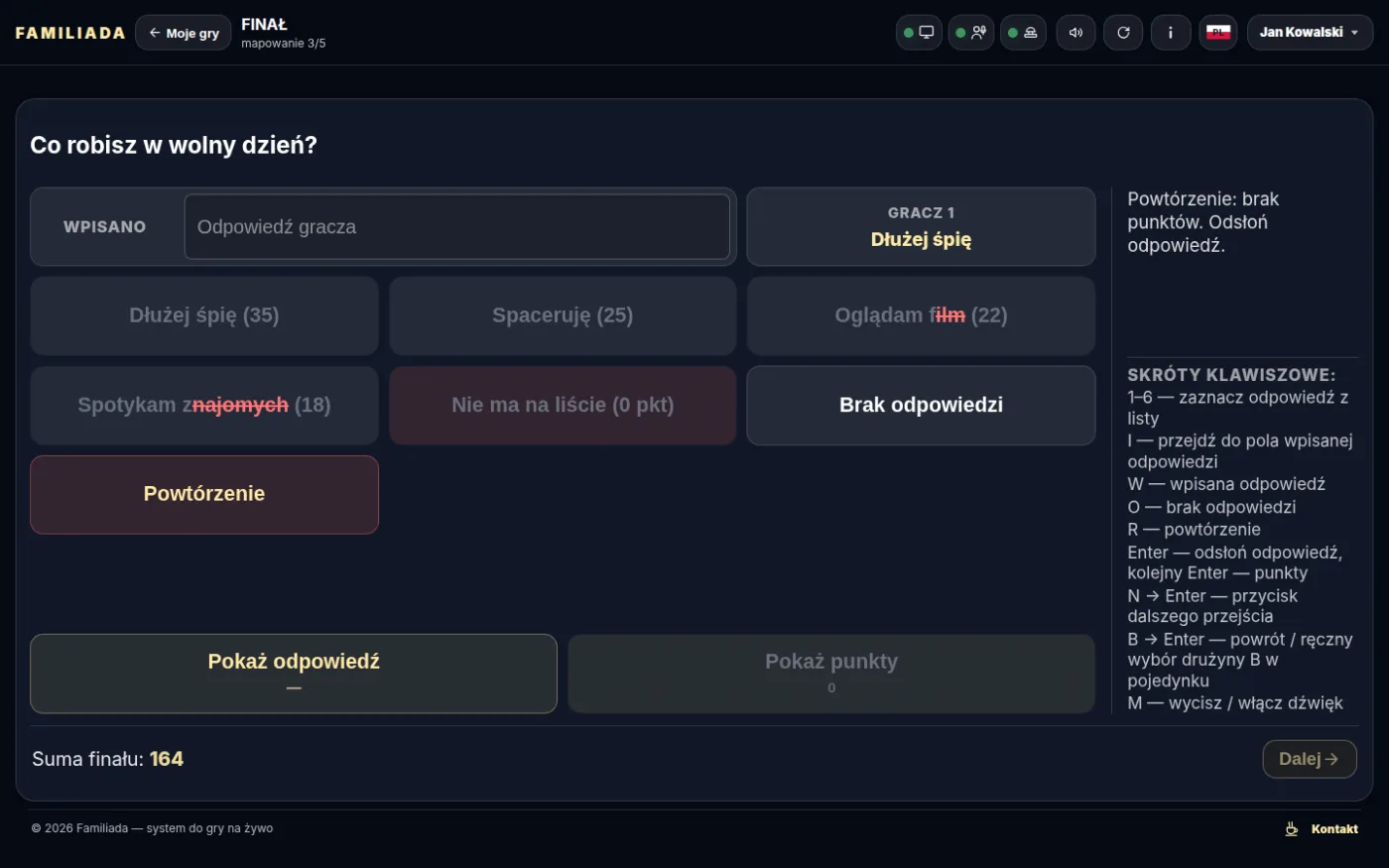Click the 'Powtórzenie: brak punktów' hint text
Screen dimensions: 1389x868
click(1203, 222)
